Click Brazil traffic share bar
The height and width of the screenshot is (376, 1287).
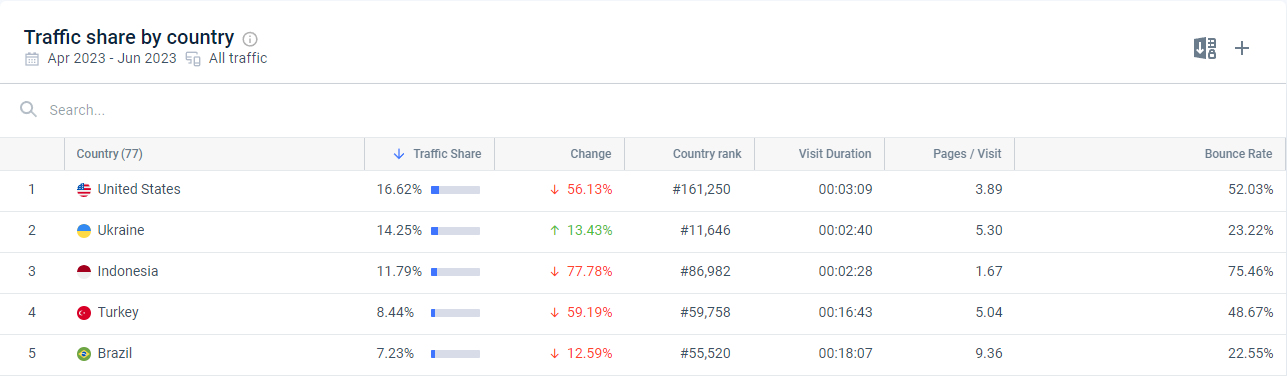(x=455, y=354)
